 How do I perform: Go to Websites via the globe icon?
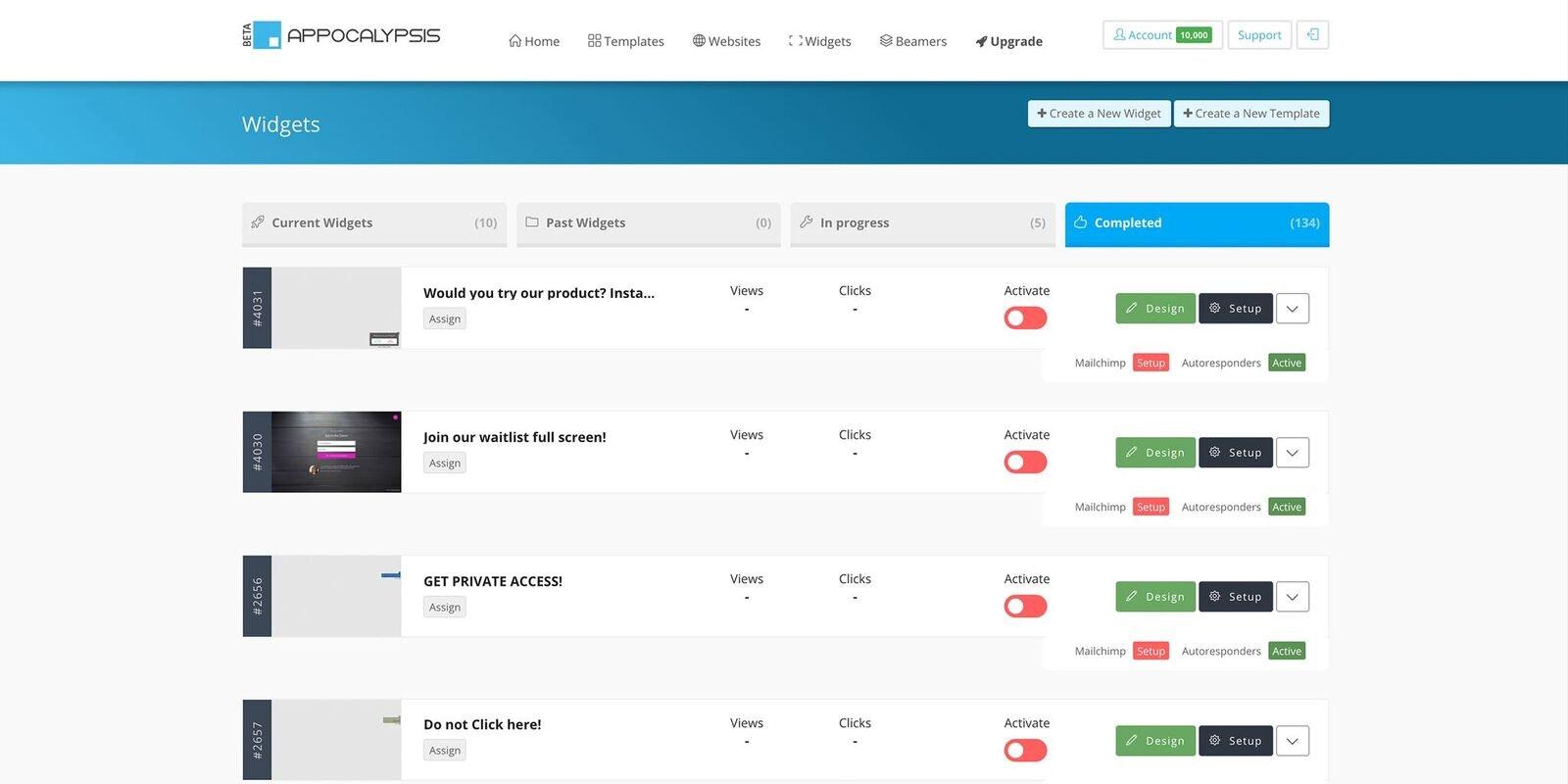point(726,41)
